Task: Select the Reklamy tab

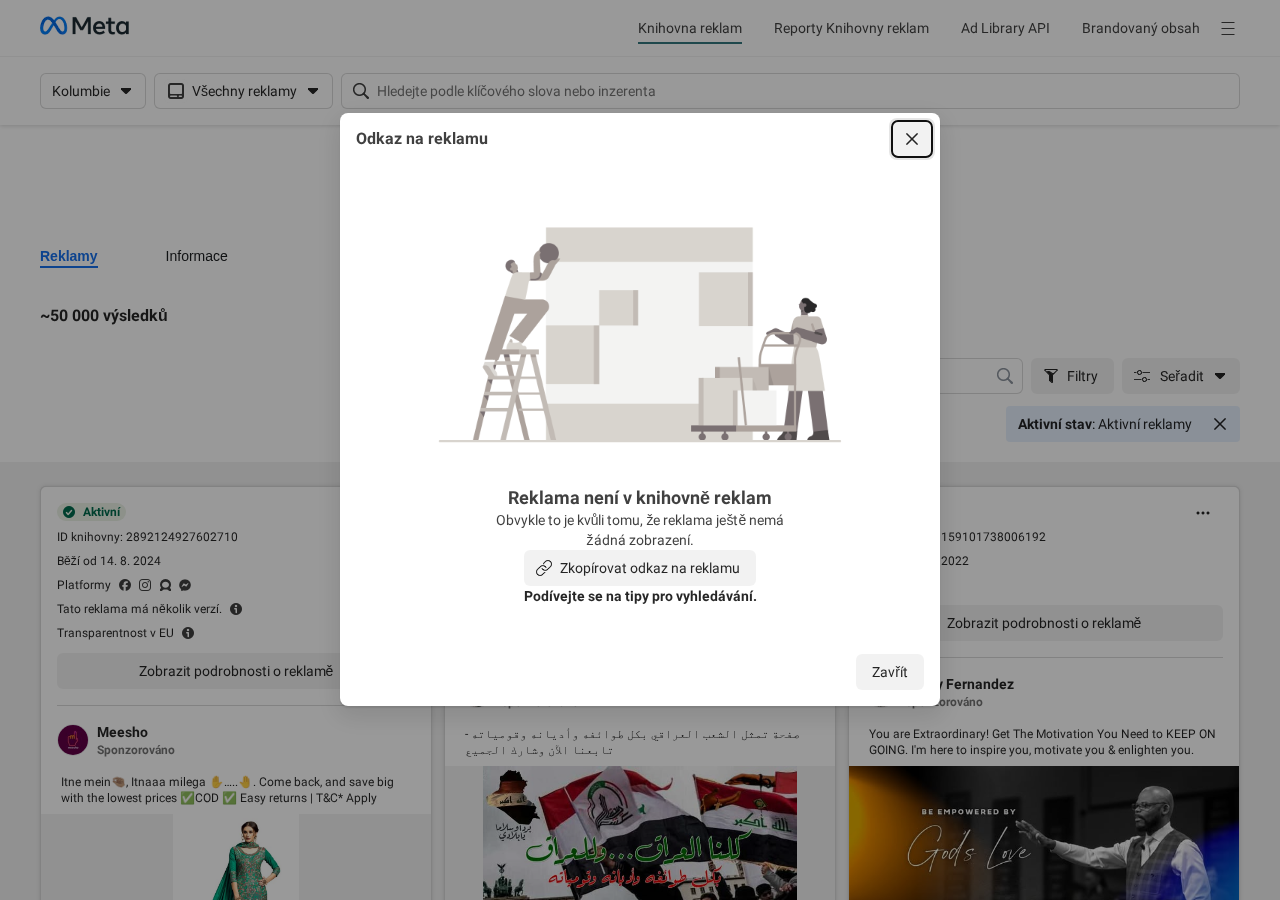Action: (69, 256)
